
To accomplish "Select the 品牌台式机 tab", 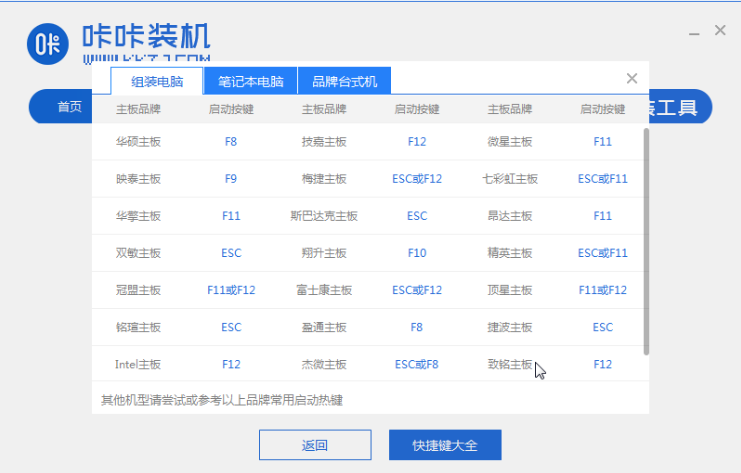I will coord(345,81).
